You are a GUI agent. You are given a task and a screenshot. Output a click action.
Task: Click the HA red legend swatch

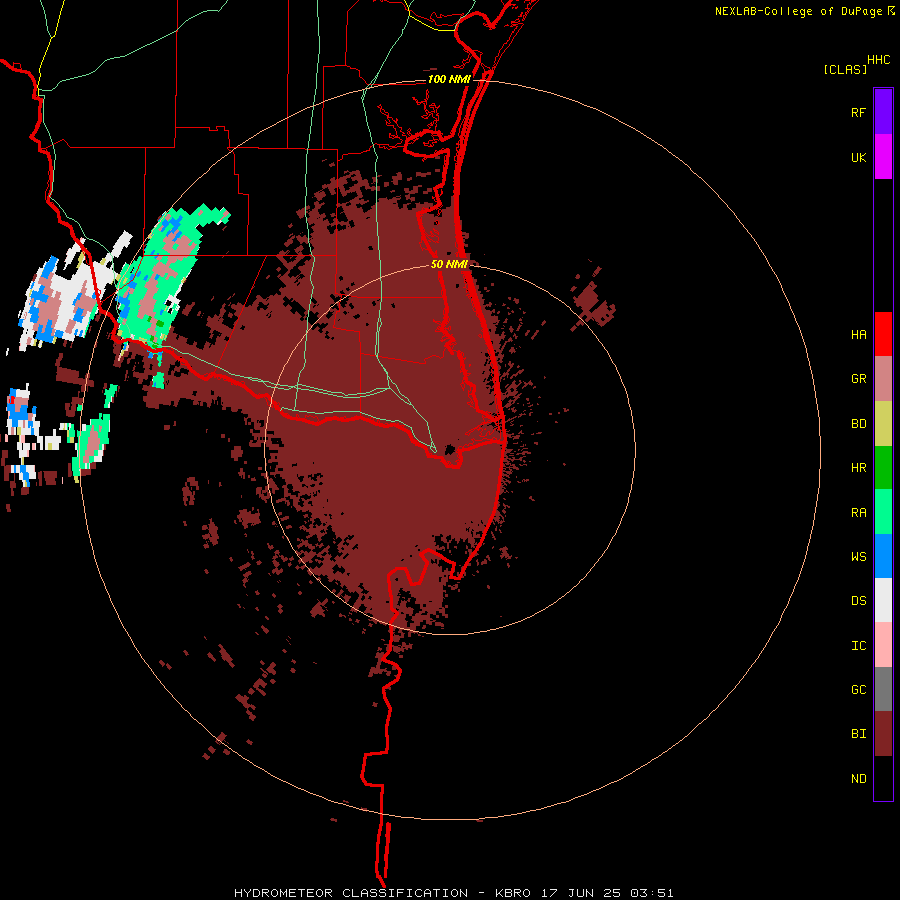pos(883,334)
